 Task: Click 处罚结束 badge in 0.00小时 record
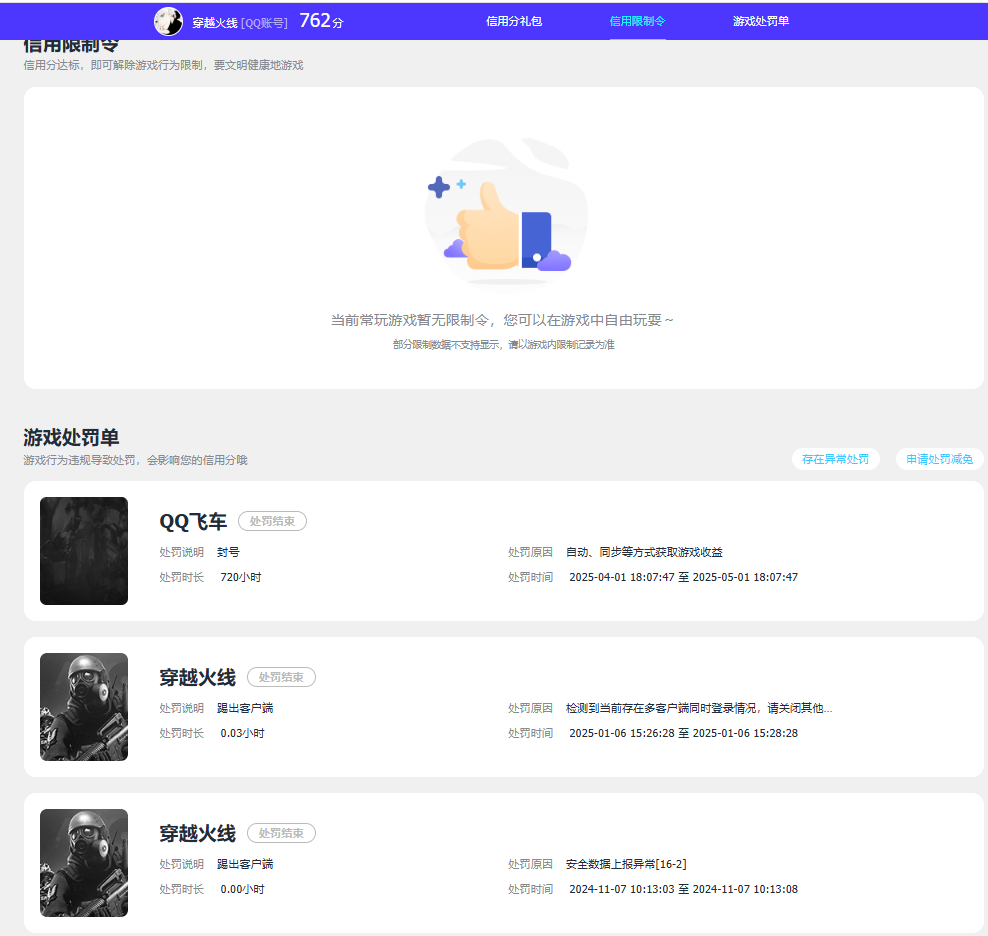tap(281, 833)
